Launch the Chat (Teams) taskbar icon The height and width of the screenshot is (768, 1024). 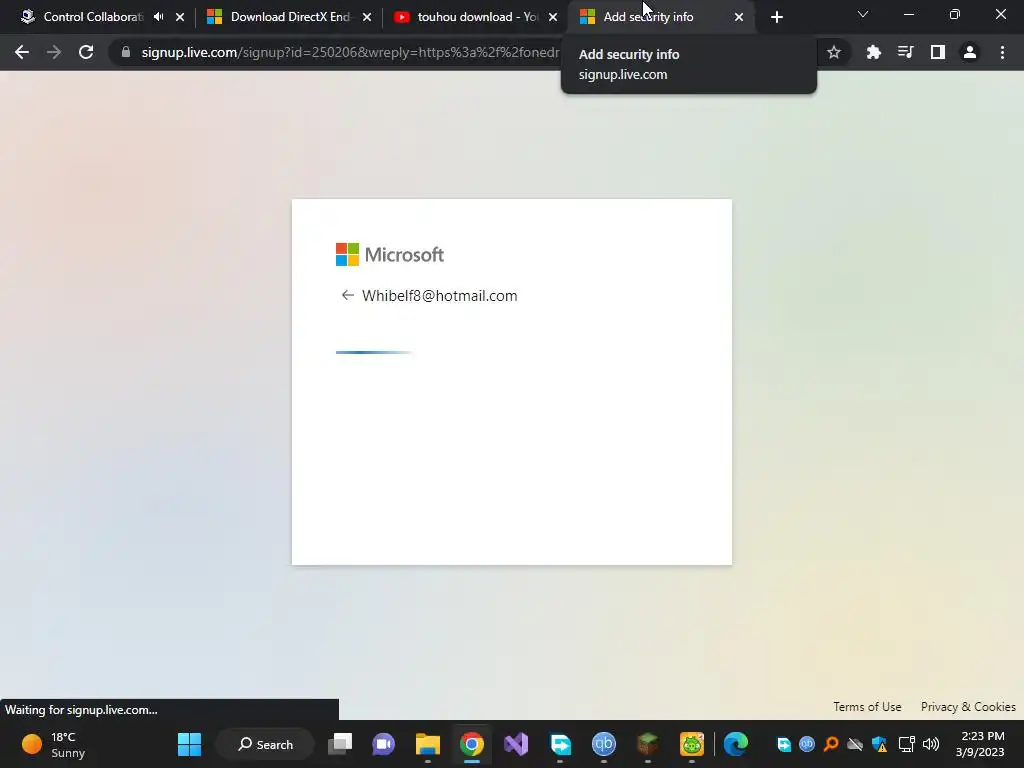coord(383,744)
